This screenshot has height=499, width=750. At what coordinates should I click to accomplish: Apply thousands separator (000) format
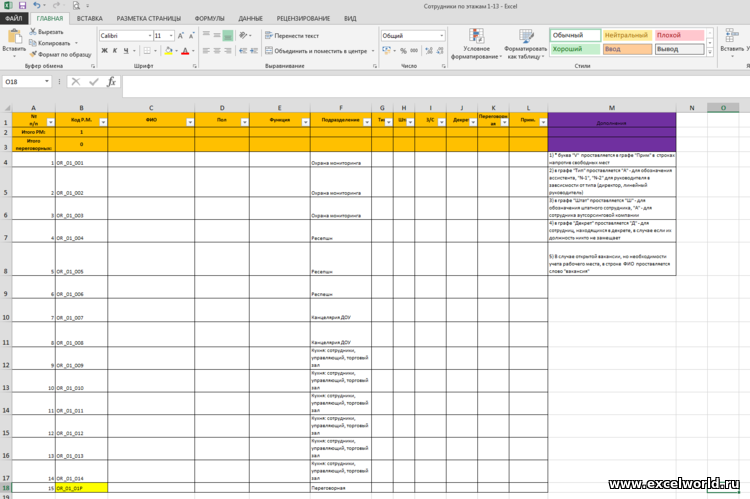(414, 51)
